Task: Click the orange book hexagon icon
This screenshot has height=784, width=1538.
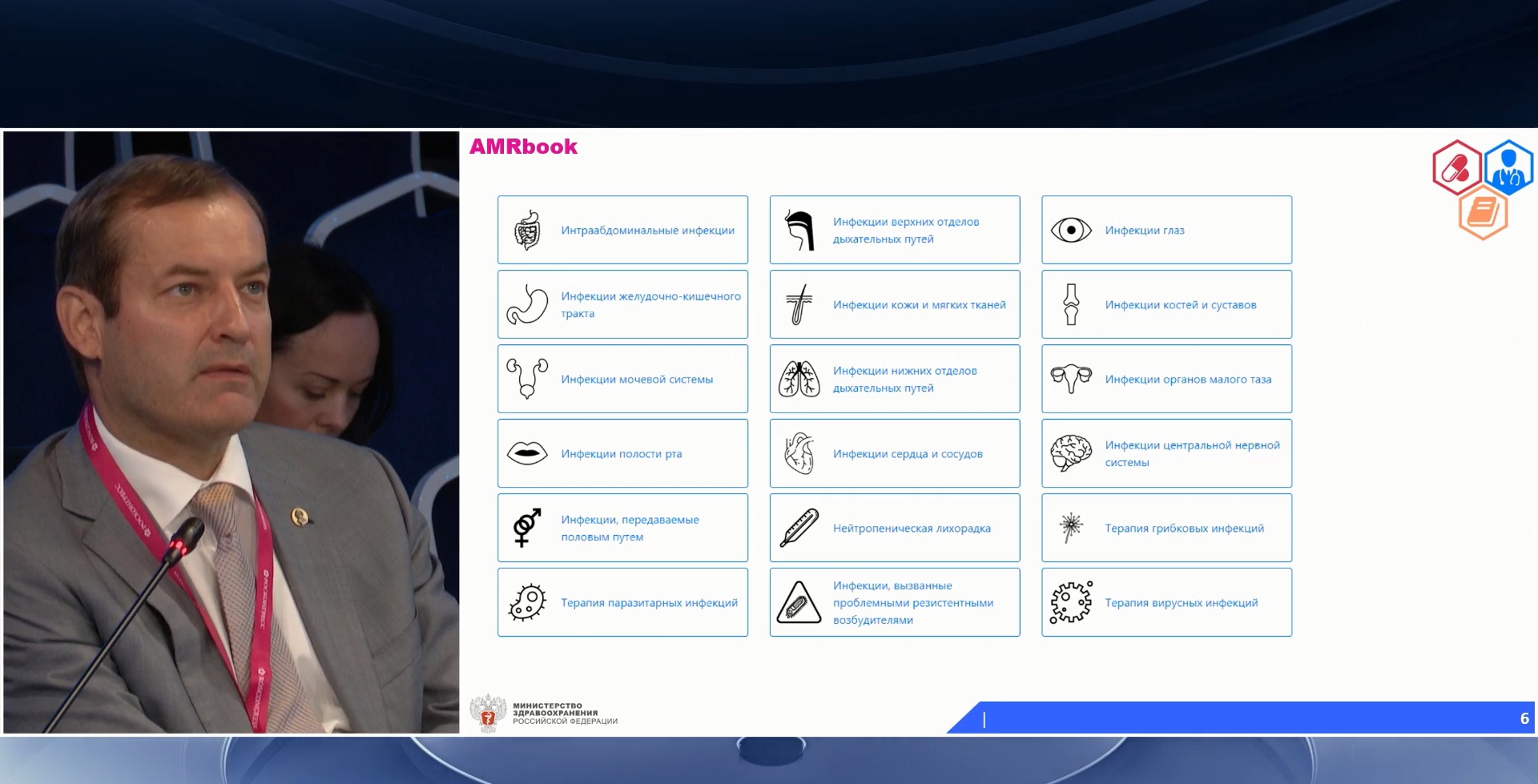Action: point(1483,212)
